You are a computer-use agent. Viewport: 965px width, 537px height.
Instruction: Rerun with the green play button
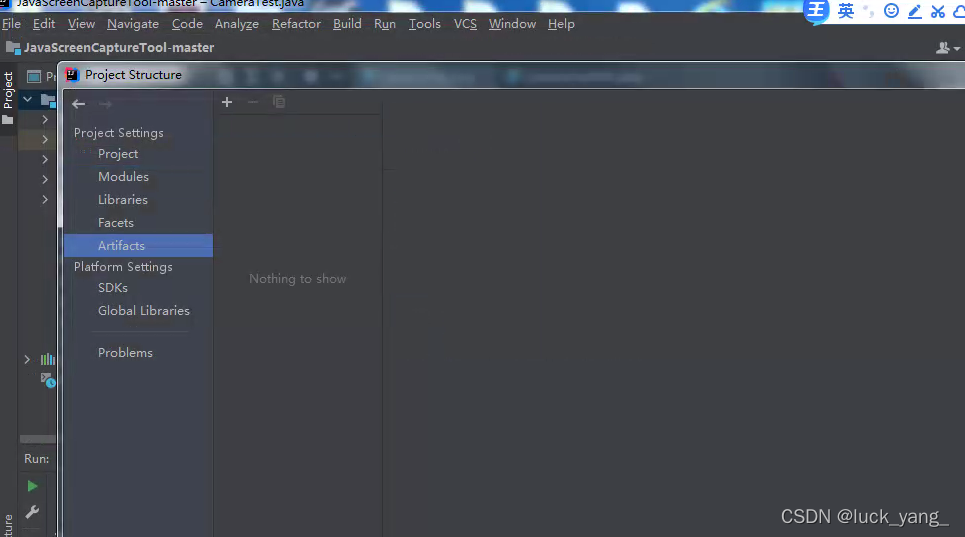(x=33, y=487)
